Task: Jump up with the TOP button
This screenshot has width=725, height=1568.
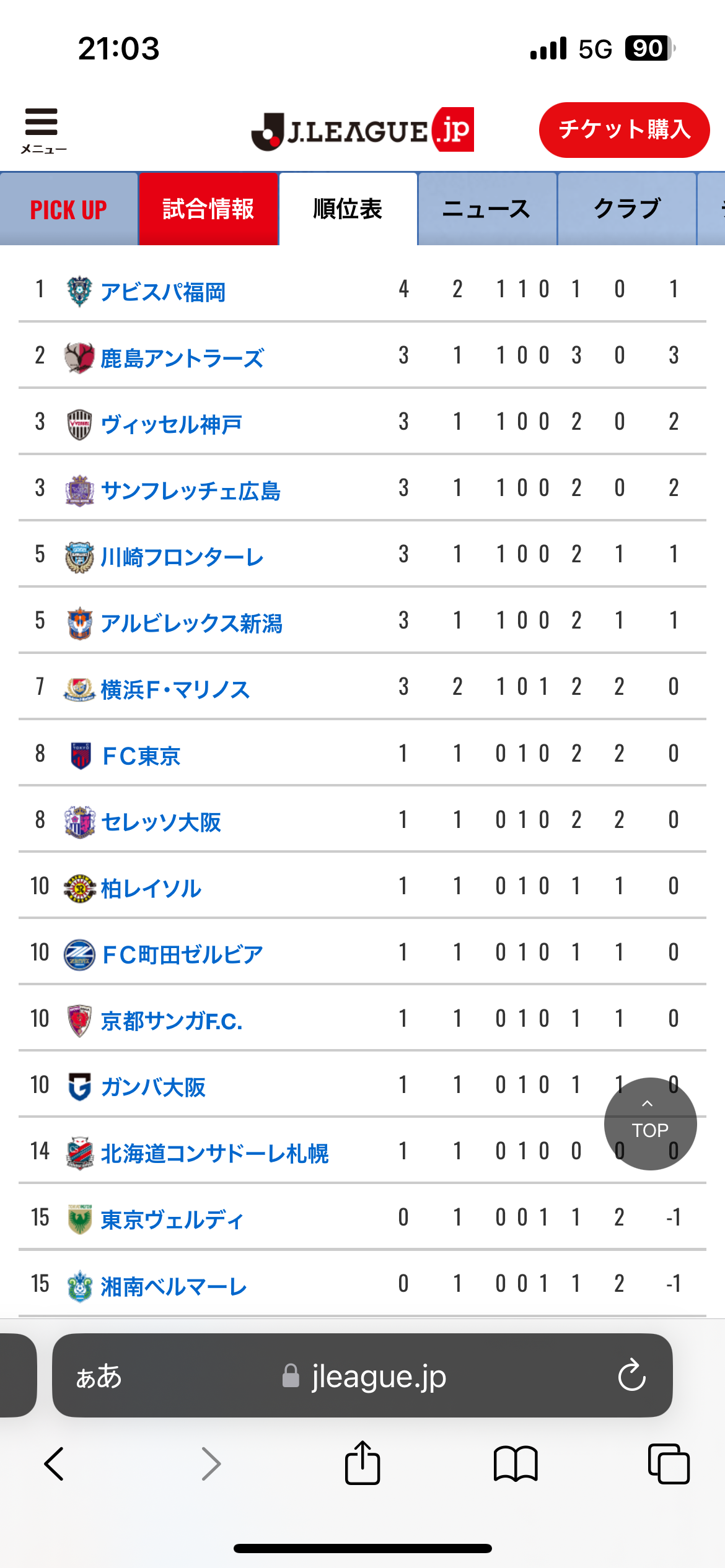Action: click(x=650, y=1123)
